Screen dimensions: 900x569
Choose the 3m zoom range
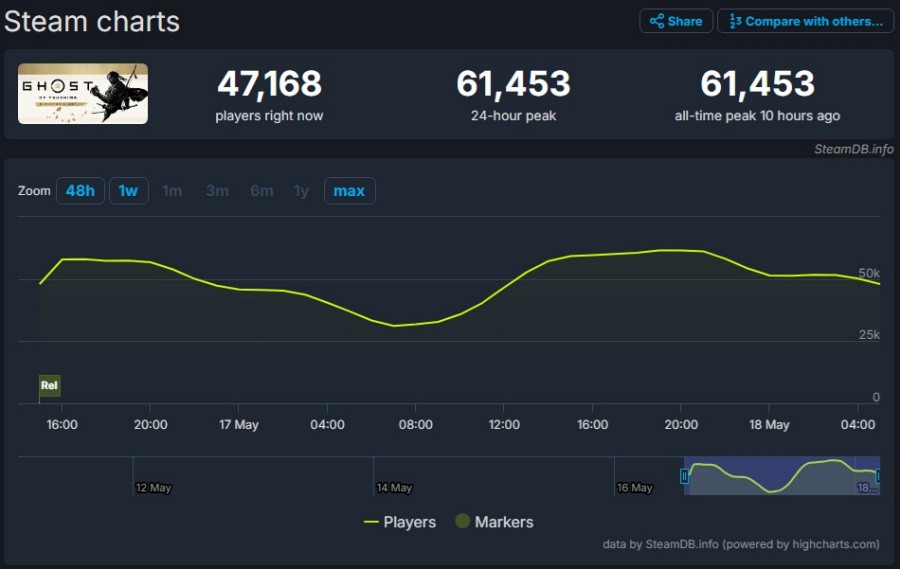pos(217,191)
